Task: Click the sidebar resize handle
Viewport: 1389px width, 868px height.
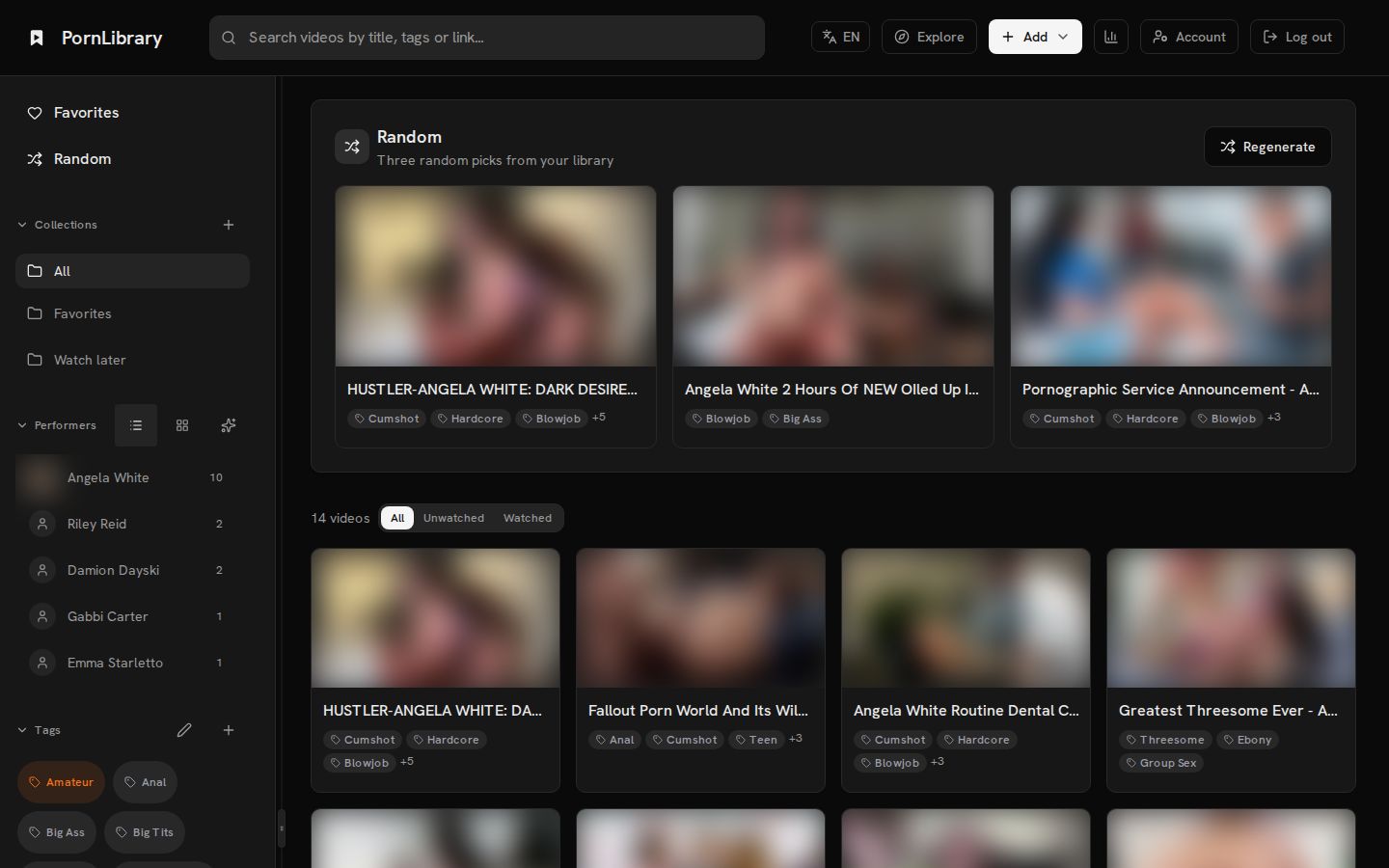Action: 282,828
